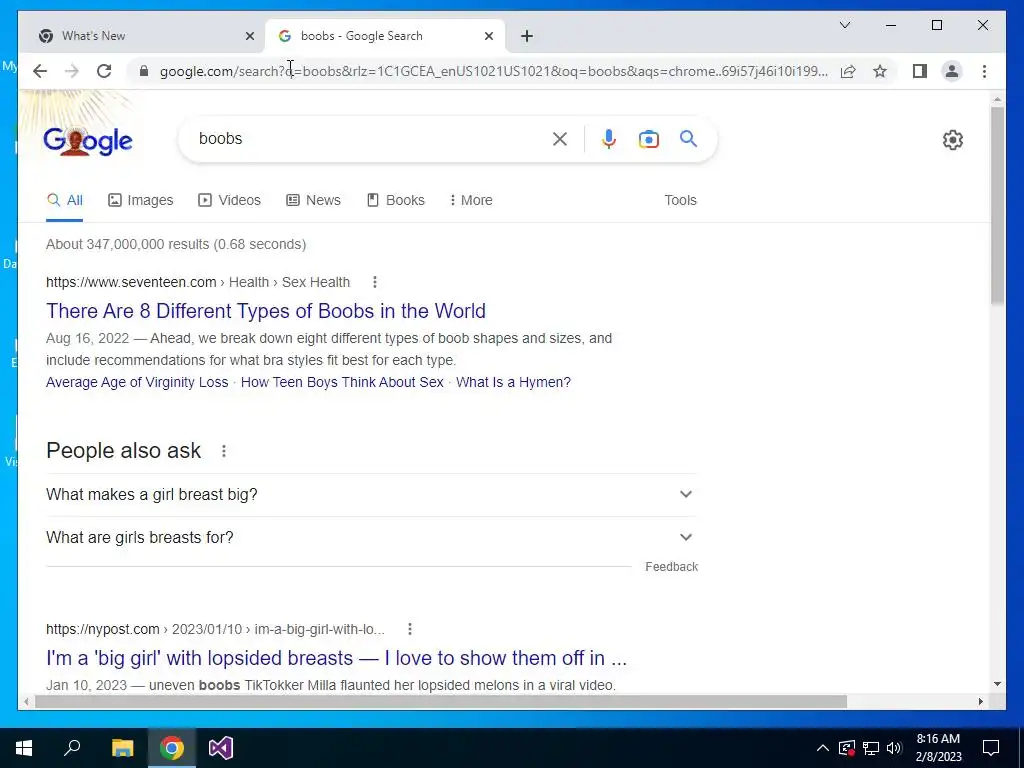The height and width of the screenshot is (768, 1024).
Task: Search by image with camera icon
Action: [648, 139]
